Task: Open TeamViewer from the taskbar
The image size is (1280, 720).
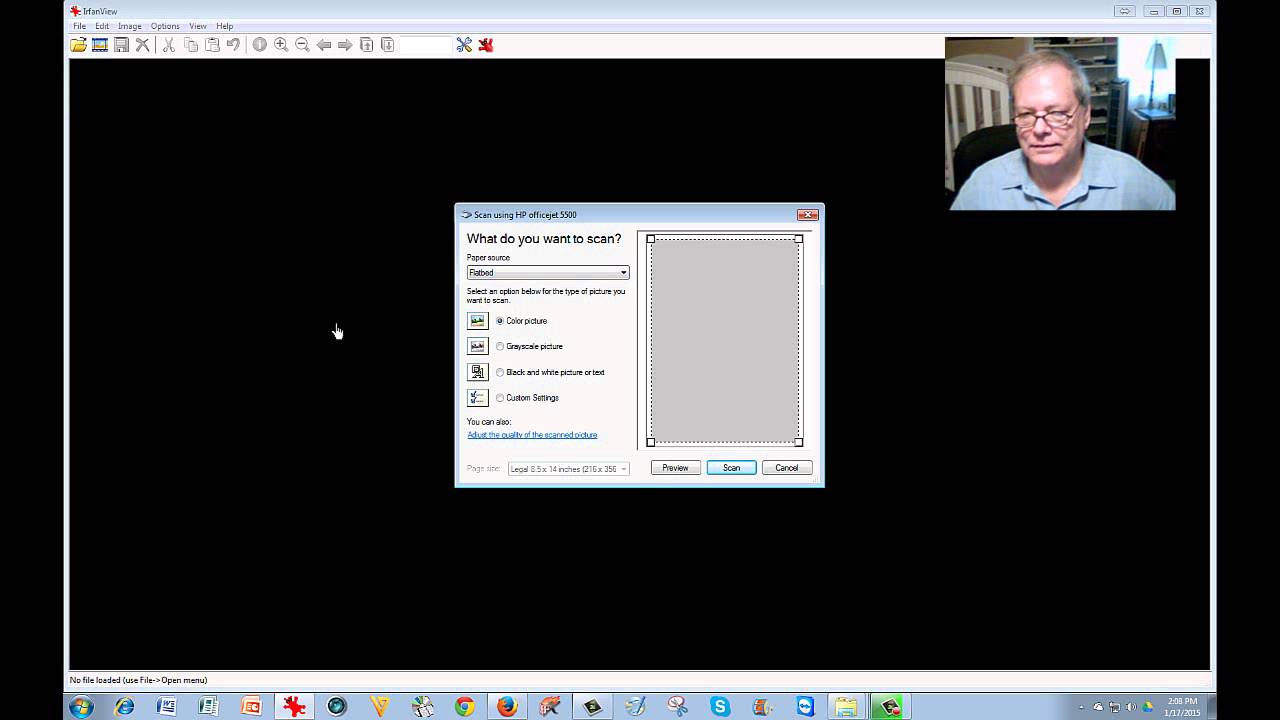Action: click(x=805, y=707)
